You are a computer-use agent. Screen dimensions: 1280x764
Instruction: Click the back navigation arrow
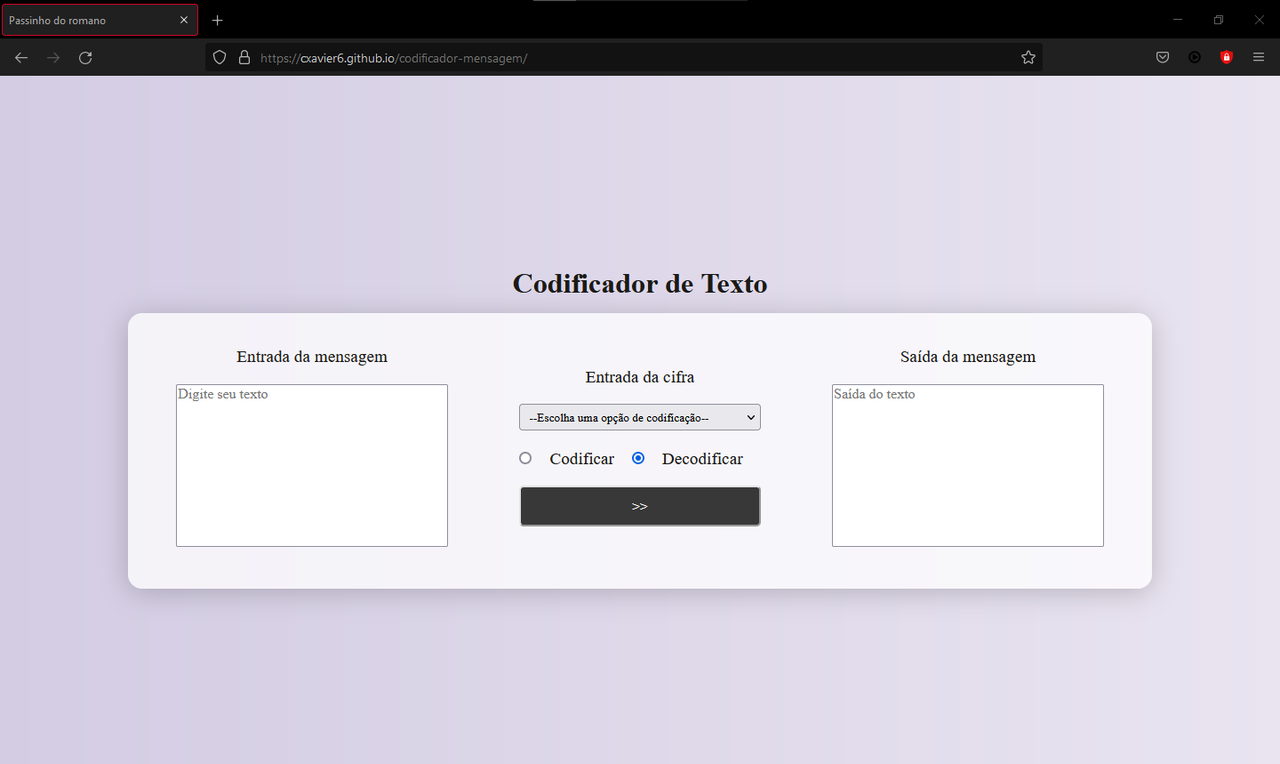(x=20, y=57)
